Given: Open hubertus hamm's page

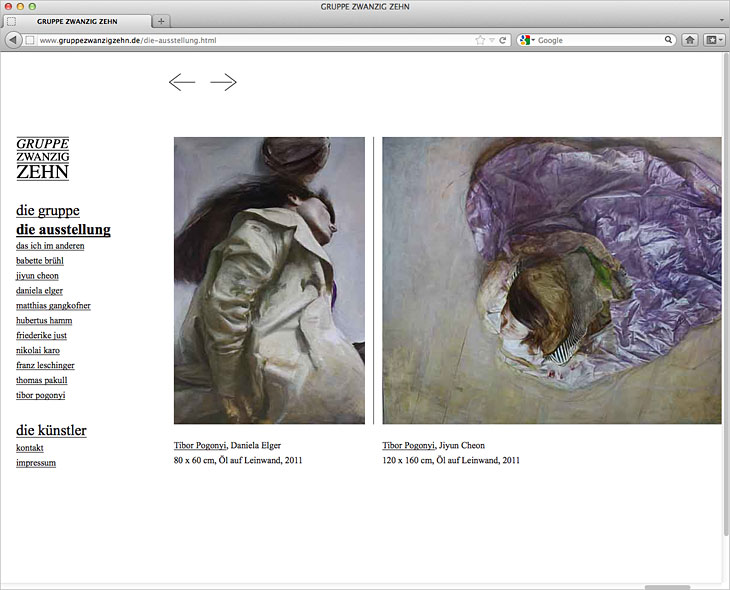Looking at the screenshot, I should click(44, 320).
